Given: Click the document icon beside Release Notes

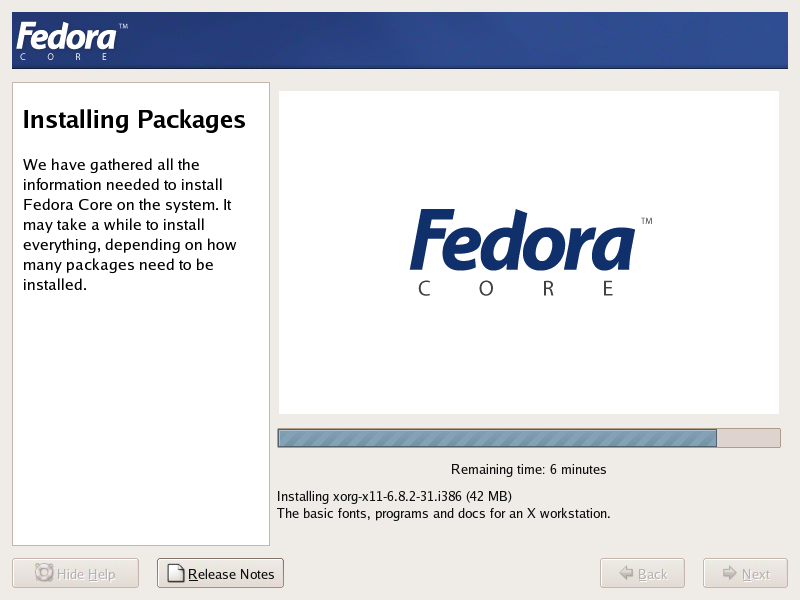Looking at the screenshot, I should [x=176, y=573].
